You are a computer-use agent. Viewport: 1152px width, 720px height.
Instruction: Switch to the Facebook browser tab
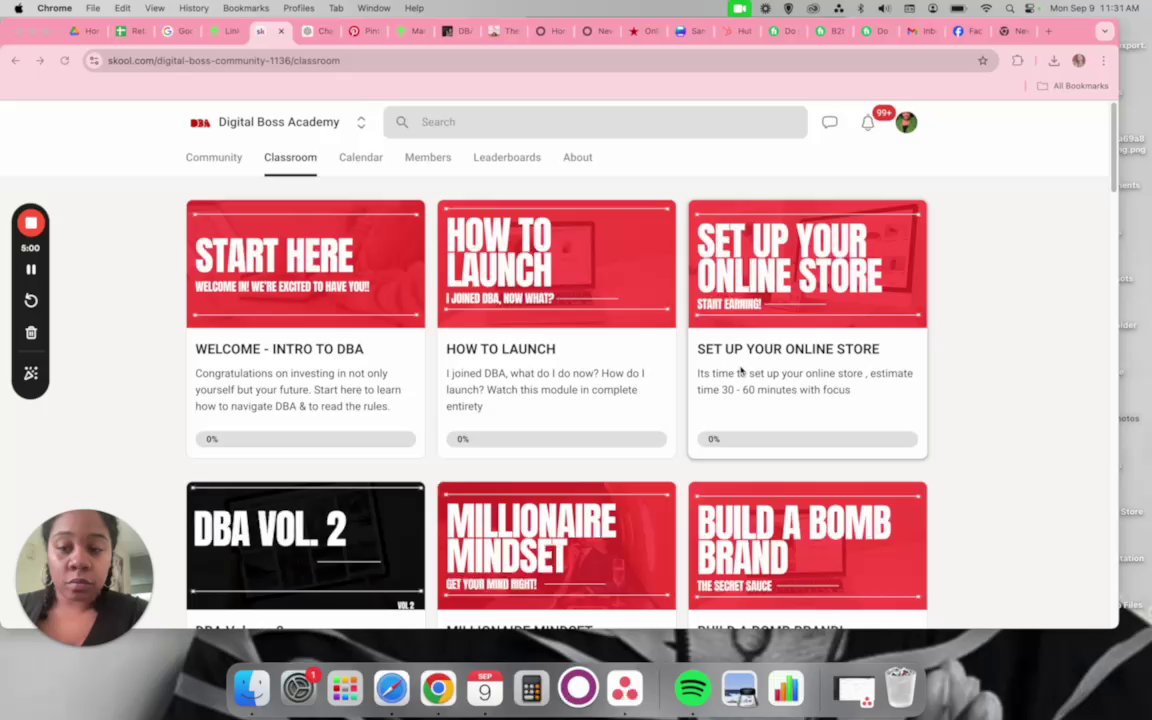point(968,32)
